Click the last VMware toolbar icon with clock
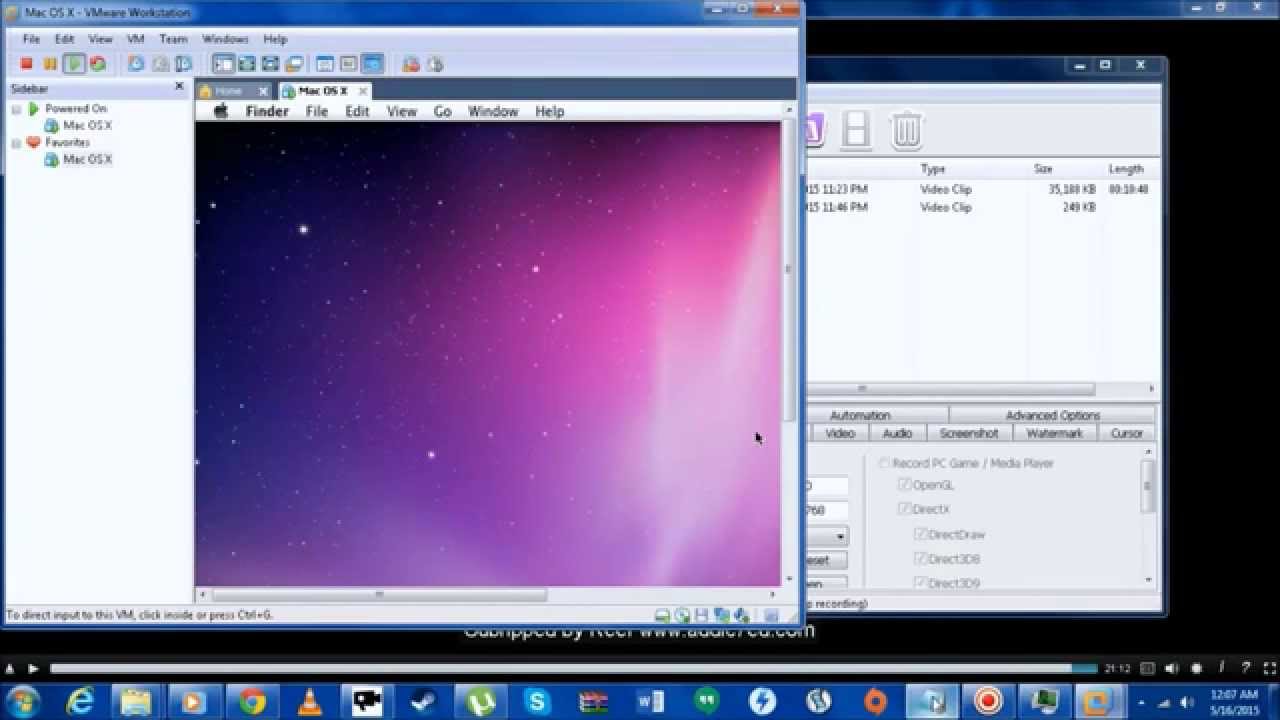1280x720 pixels. point(434,64)
